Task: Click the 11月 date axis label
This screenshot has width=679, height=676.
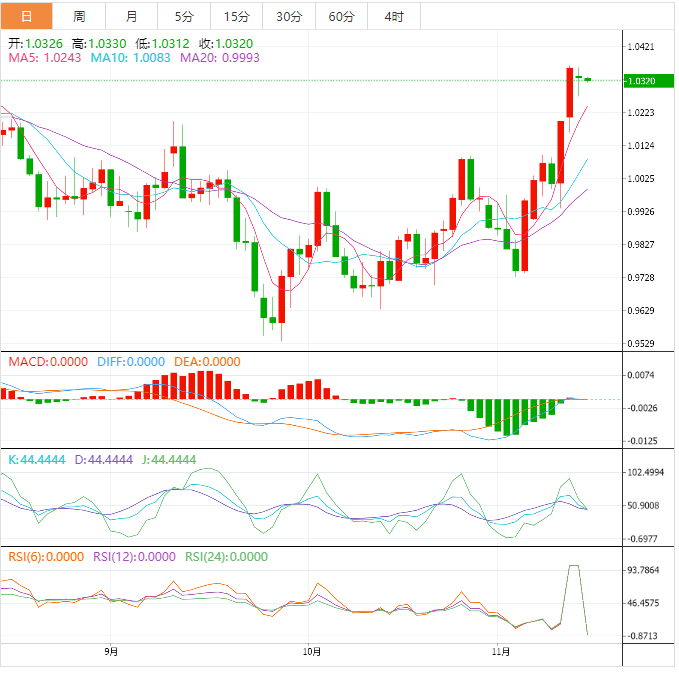Action: tap(501, 651)
